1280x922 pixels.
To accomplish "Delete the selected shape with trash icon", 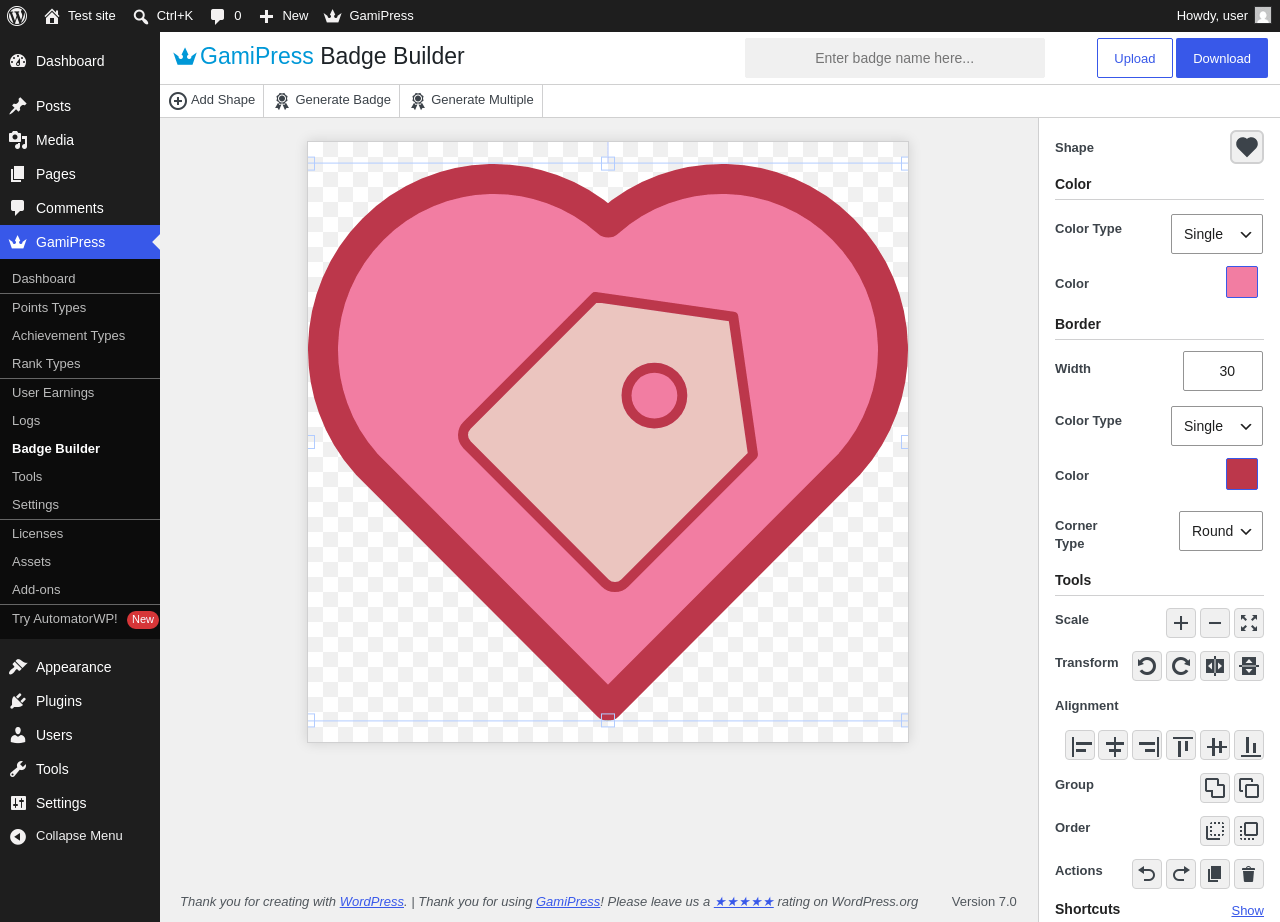I will pyautogui.click(x=1249, y=874).
